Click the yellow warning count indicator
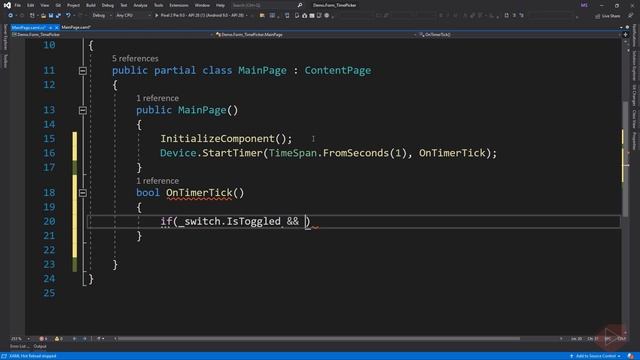This screenshot has height=360, width=640. coord(58,339)
